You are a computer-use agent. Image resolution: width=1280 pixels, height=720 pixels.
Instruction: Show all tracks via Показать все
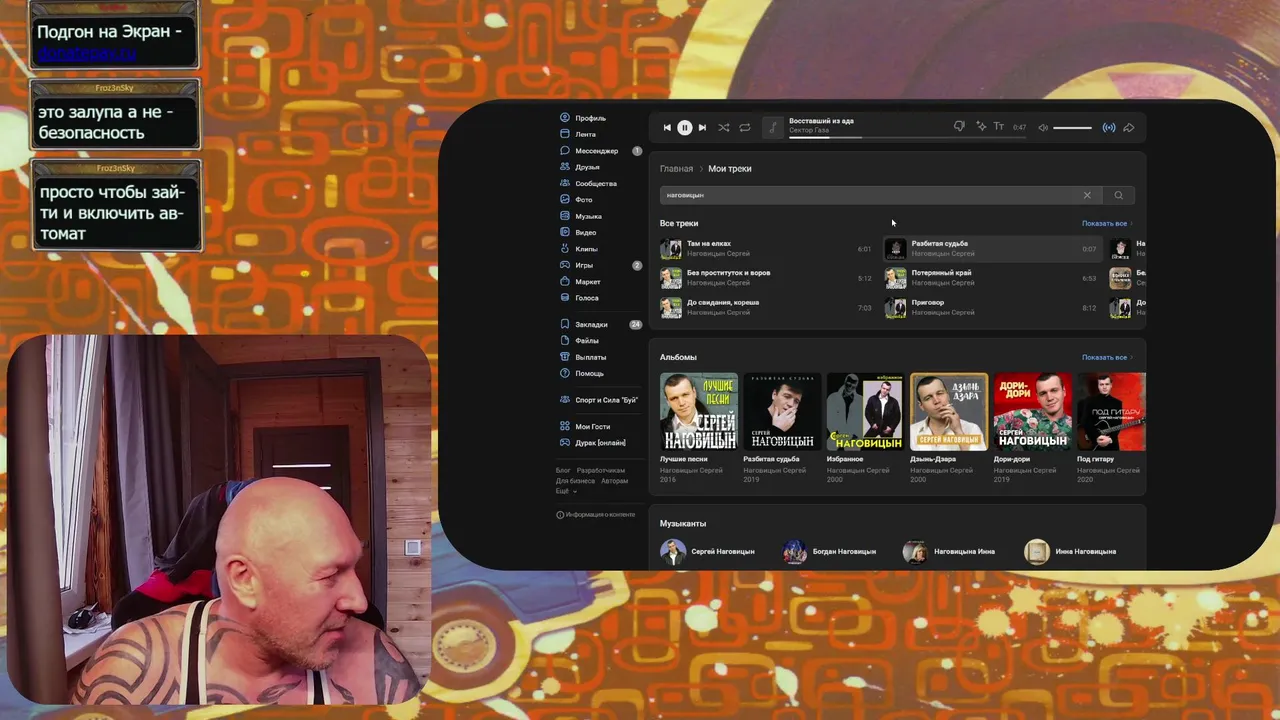click(1107, 223)
